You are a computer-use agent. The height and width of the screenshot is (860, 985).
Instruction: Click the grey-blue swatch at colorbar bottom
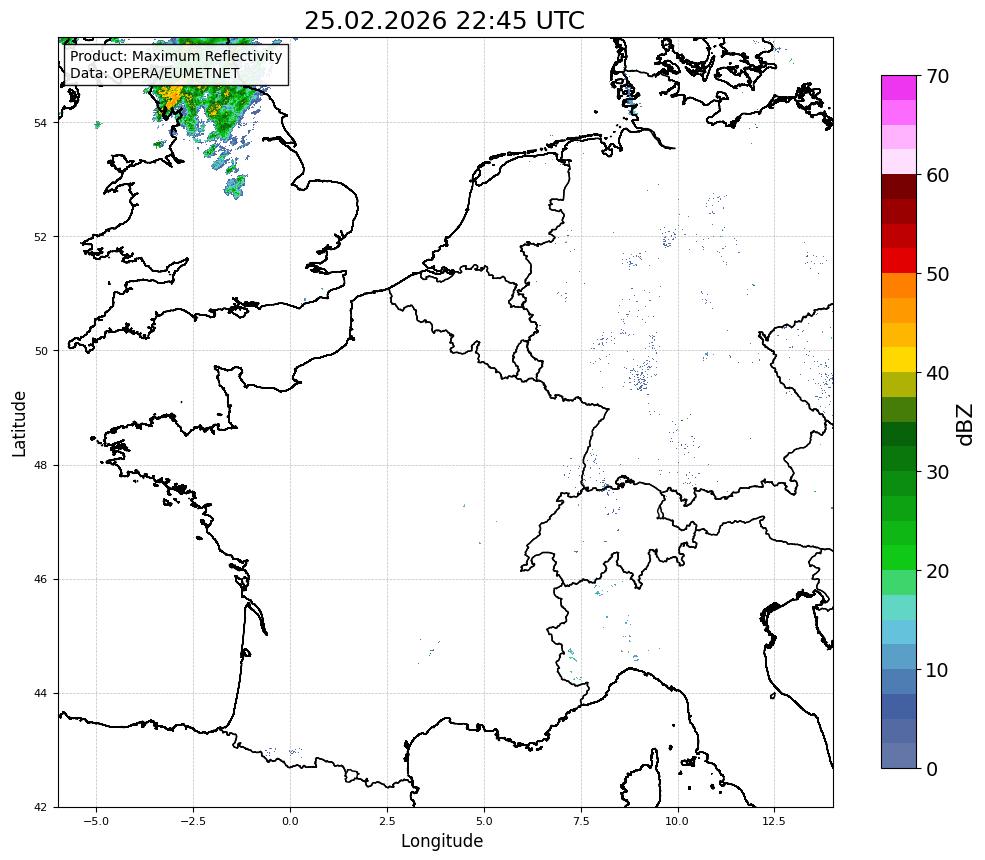tap(899, 756)
